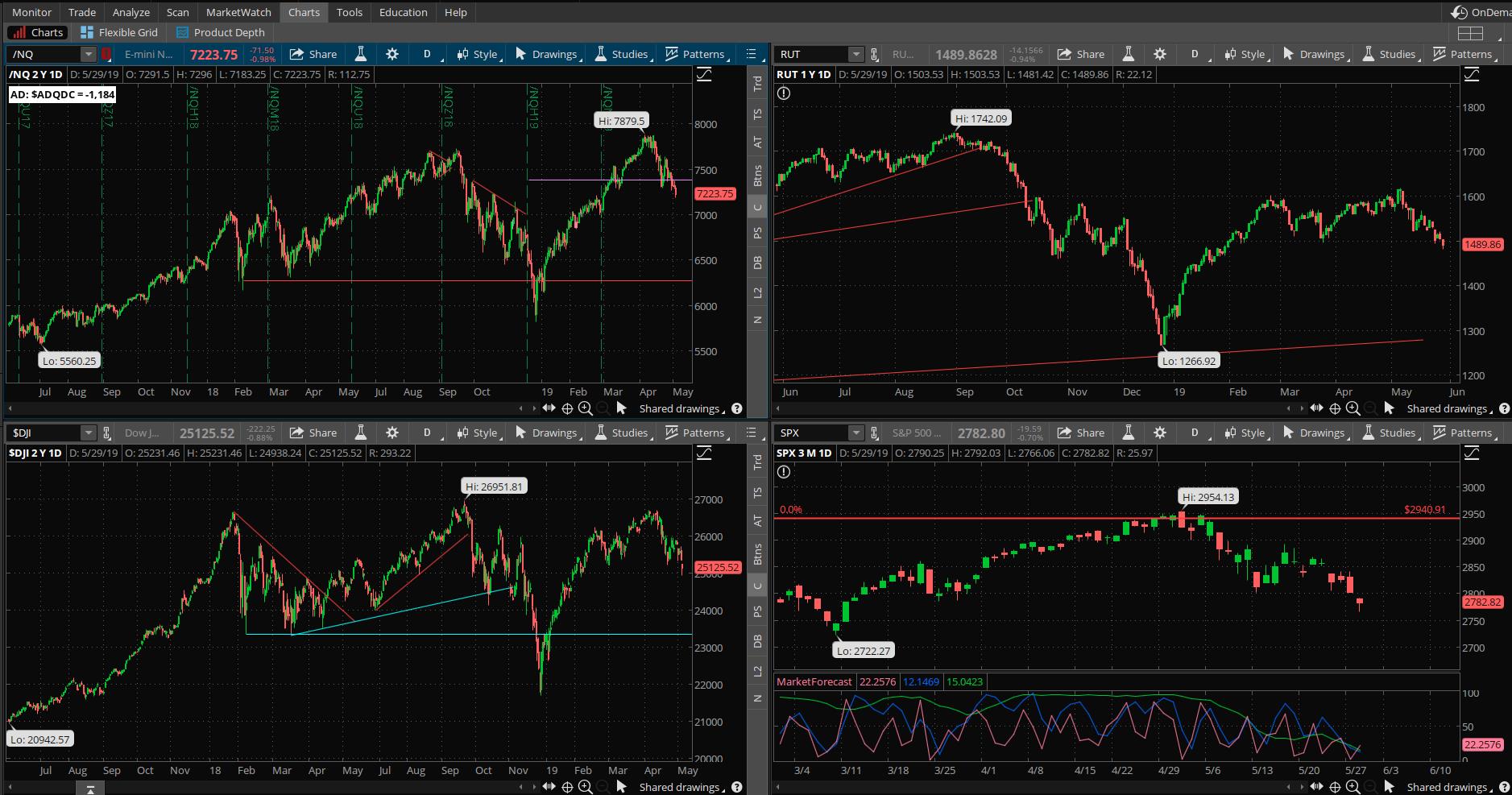Toggle the AT sidebar panel on /NQ chart
The image size is (1512, 795).
pyautogui.click(x=757, y=143)
